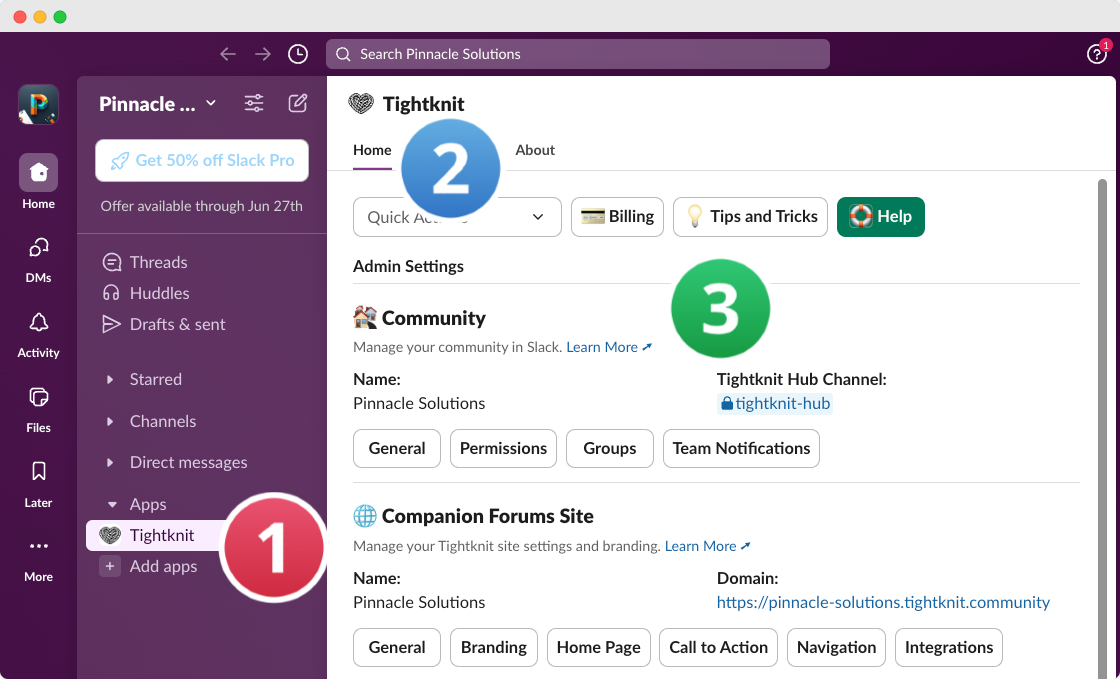The height and width of the screenshot is (679, 1120).
Task: Open sidebar filter preferences icon
Action: click(x=254, y=104)
